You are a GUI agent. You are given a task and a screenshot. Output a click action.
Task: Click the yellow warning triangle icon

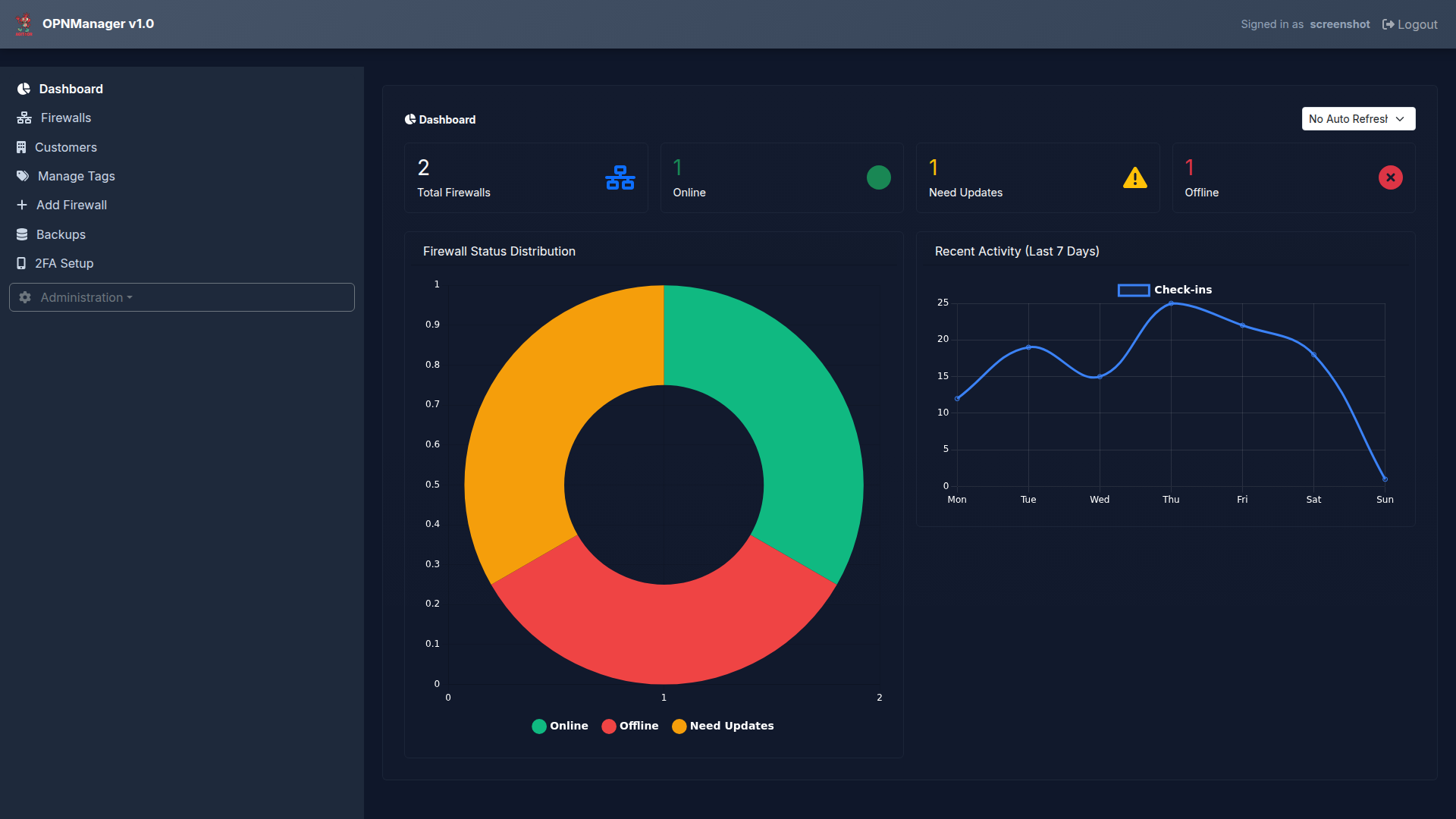pyautogui.click(x=1134, y=177)
